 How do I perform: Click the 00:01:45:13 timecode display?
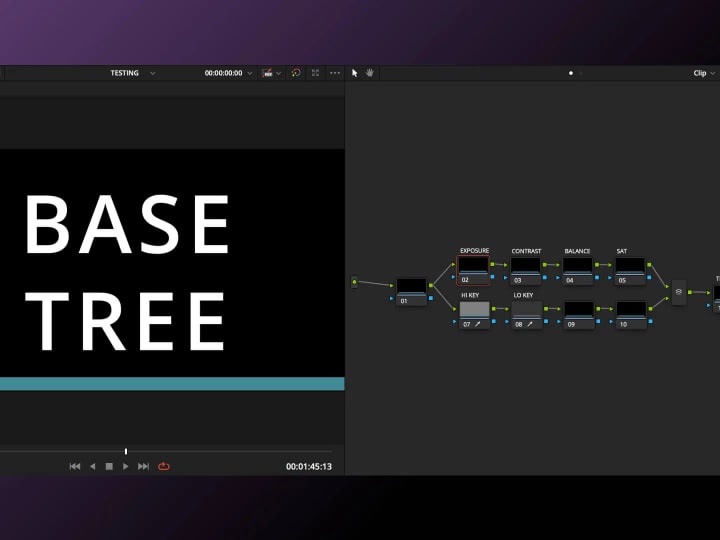(x=309, y=467)
